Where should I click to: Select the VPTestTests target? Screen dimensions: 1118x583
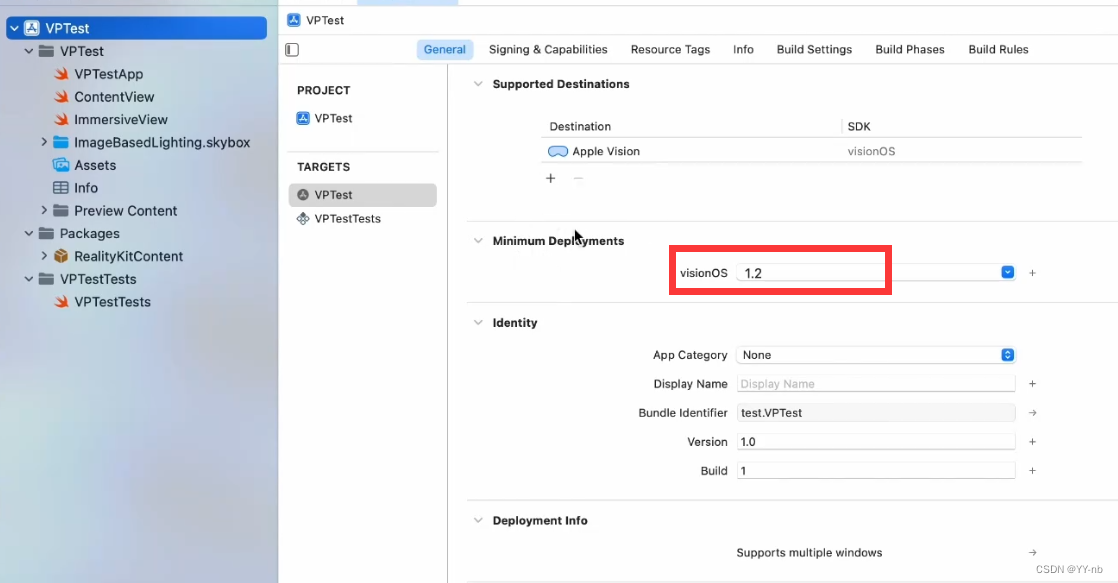[x=347, y=218]
